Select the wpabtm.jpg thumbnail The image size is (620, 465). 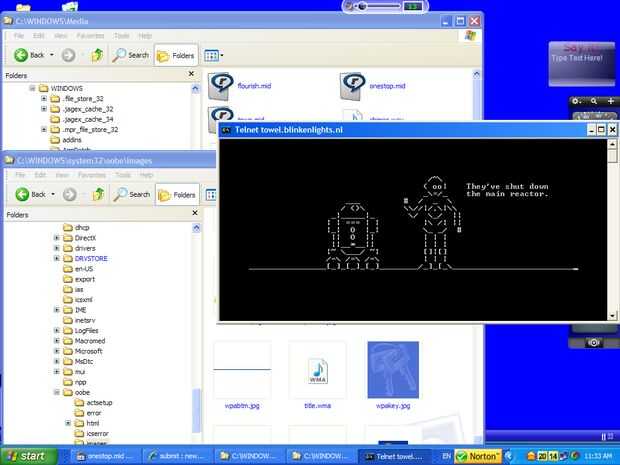click(242, 370)
